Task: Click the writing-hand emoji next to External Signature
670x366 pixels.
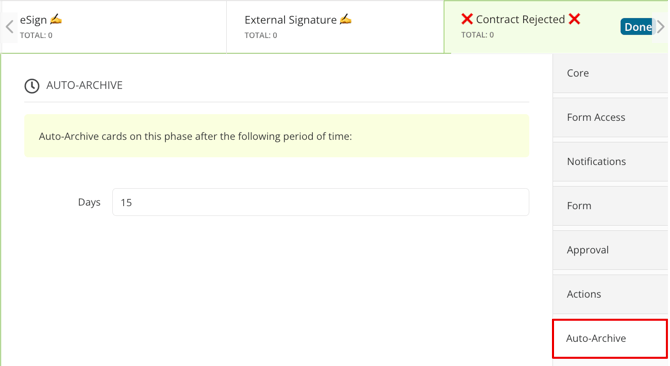Action: [x=346, y=19]
